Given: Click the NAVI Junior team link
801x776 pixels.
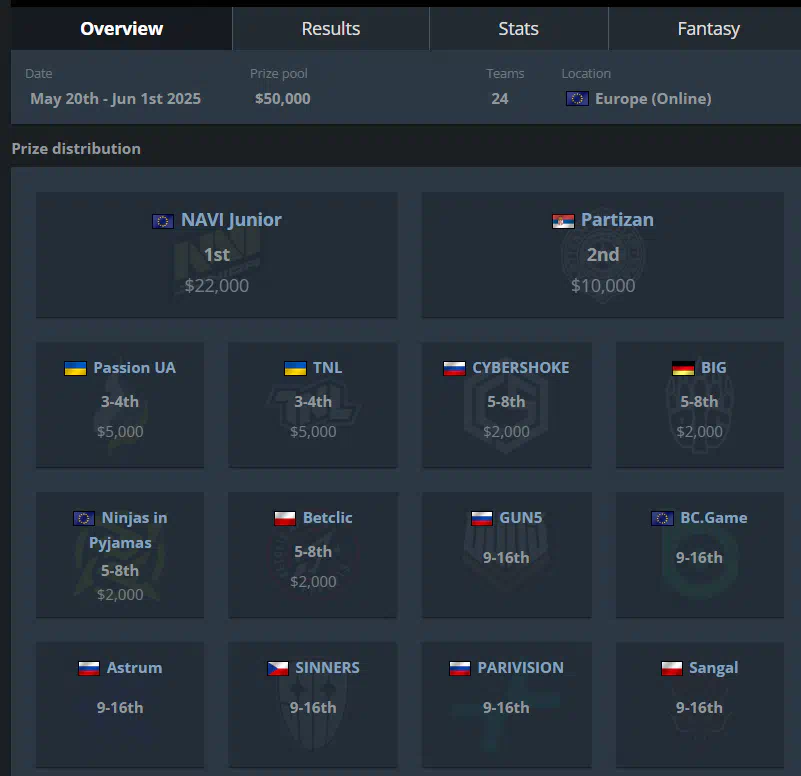Looking at the screenshot, I should point(231,220).
